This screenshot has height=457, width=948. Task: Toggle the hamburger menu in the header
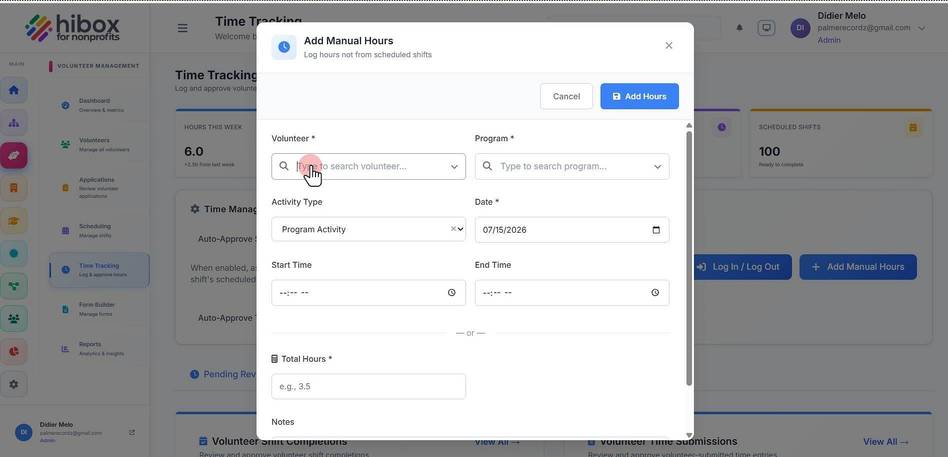pyautogui.click(x=183, y=28)
